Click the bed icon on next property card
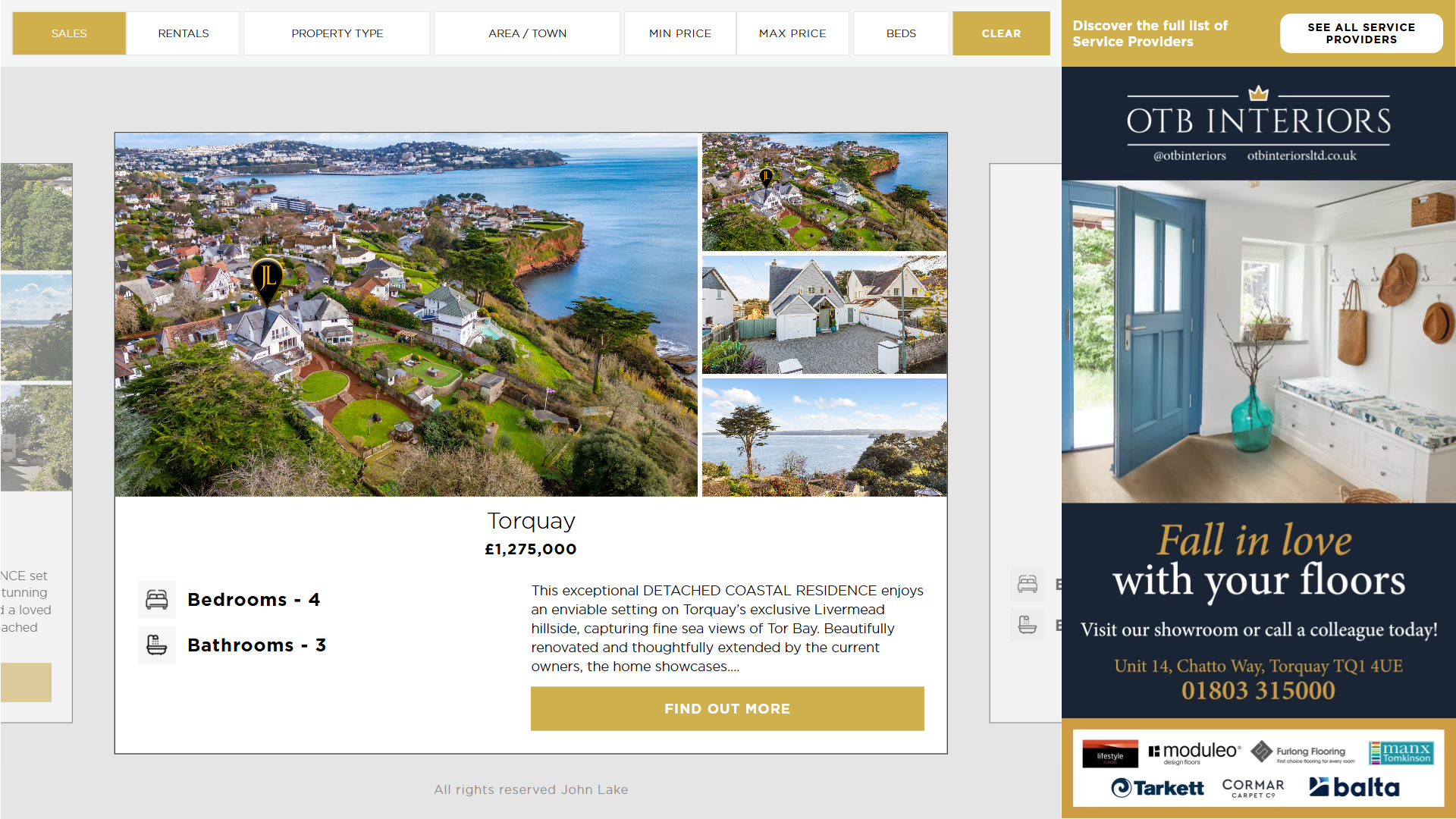Viewport: 1456px width, 819px height. coord(1028,584)
